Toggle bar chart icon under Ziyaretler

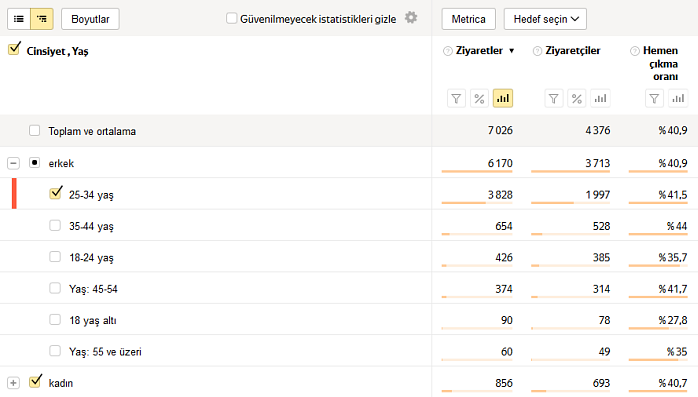(x=503, y=98)
